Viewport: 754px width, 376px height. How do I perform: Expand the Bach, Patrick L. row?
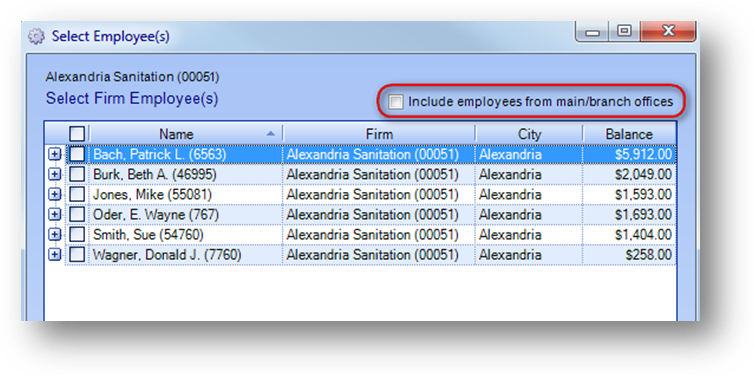click(x=55, y=154)
